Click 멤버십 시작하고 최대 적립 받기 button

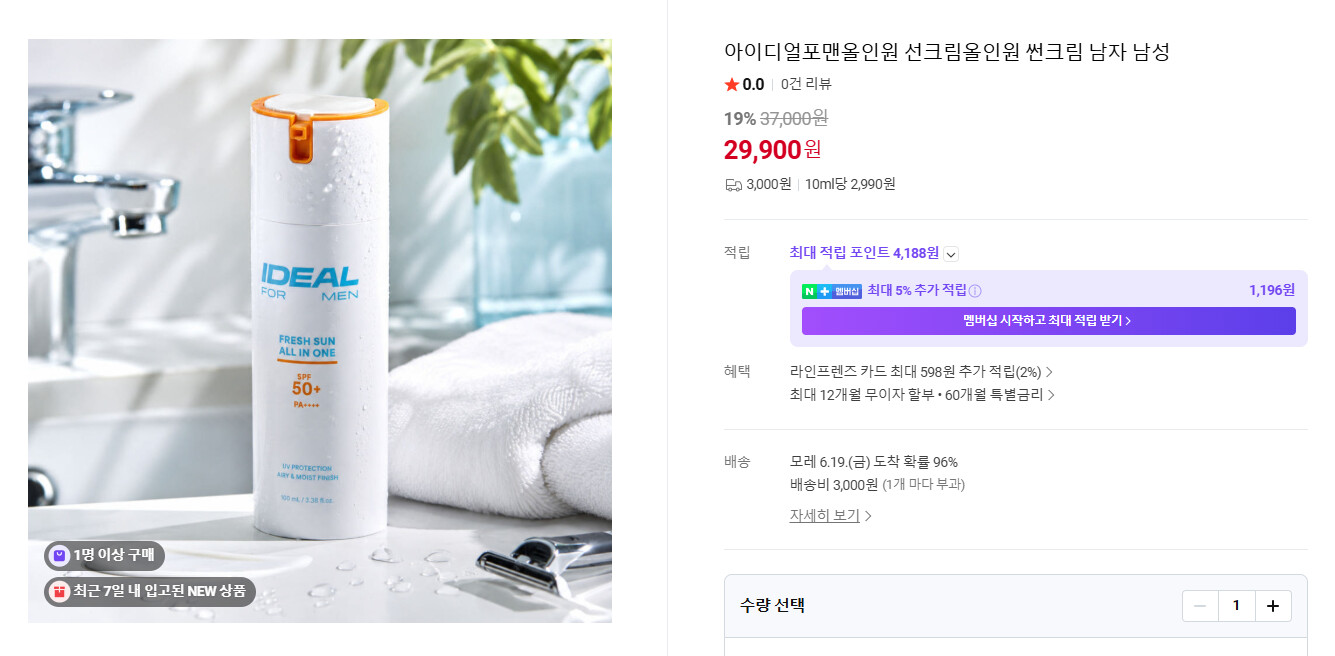pos(1048,321)
